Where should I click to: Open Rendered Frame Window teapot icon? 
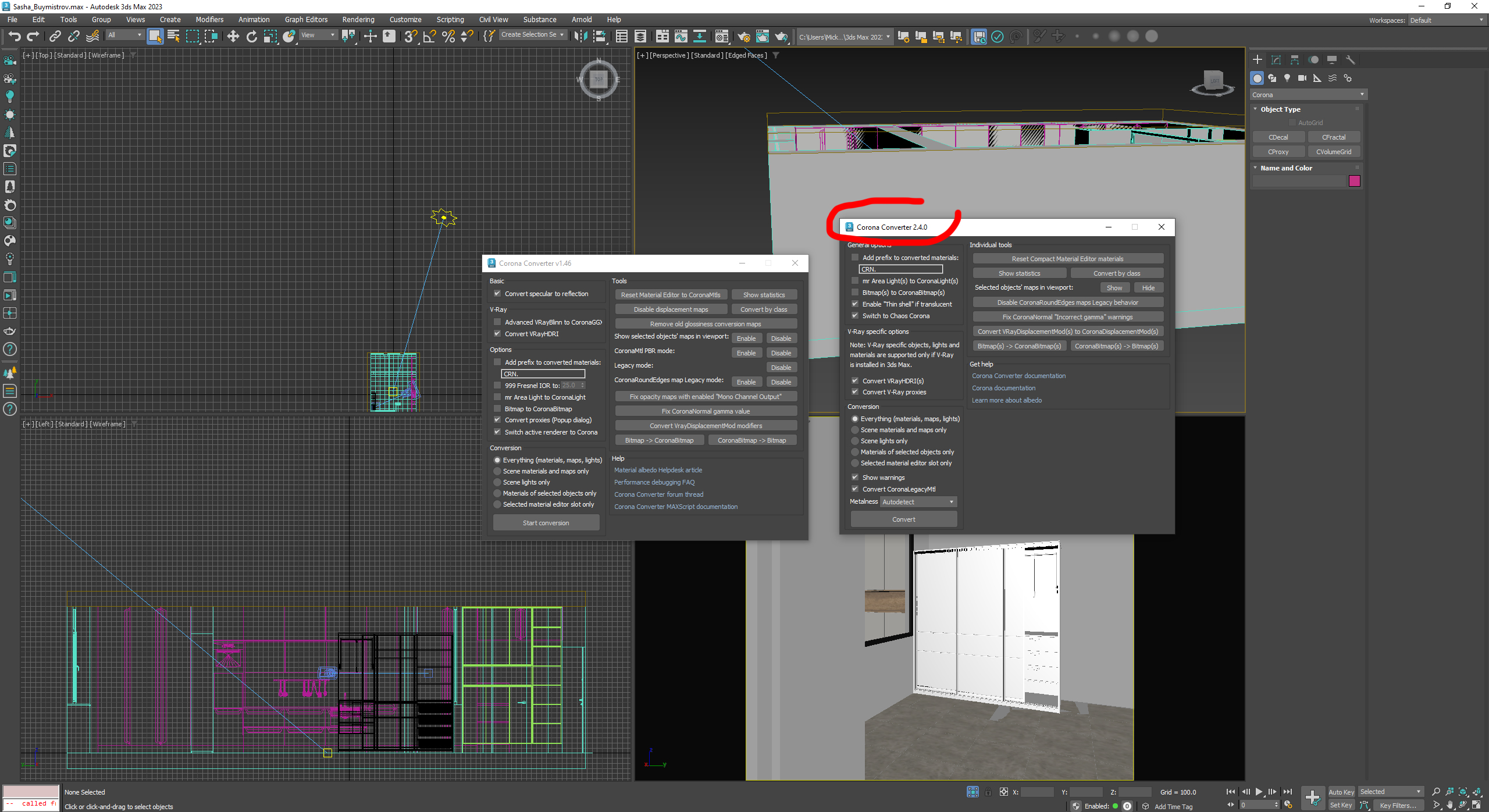pos(762,37)
